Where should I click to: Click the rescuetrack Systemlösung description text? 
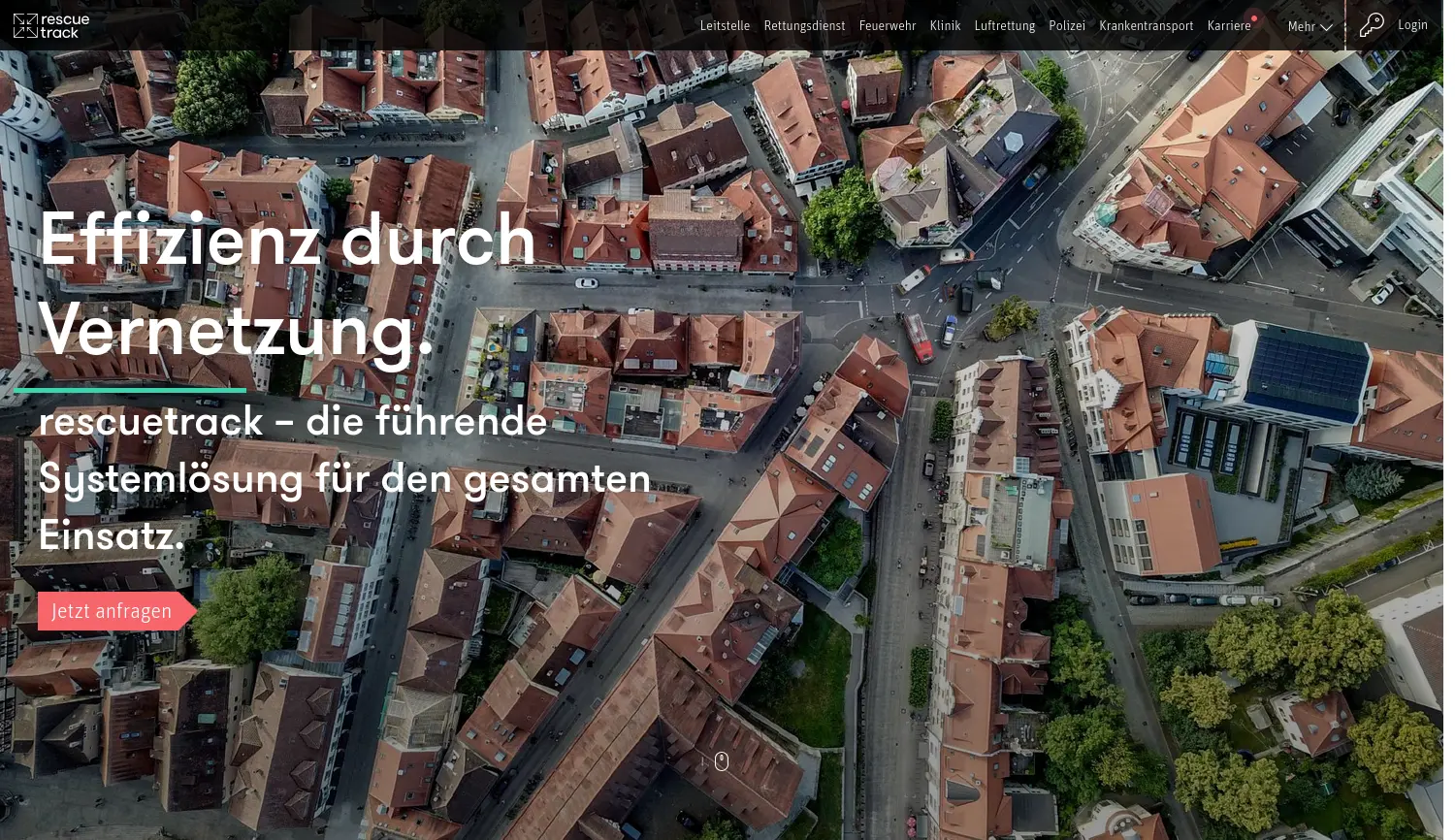344,477
